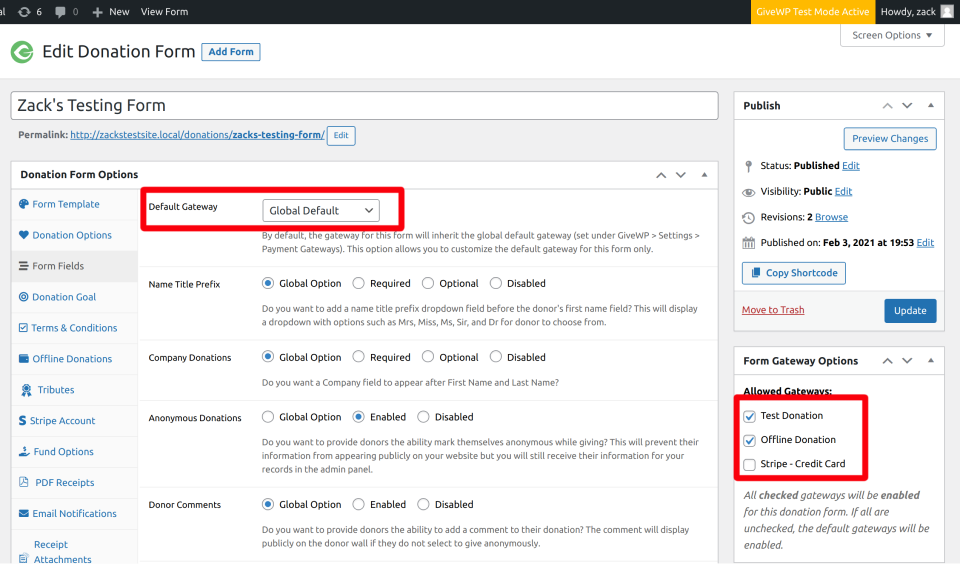The width and height of the screenshot is (960, 564).
Task: Edit the Visibility setting link
Action: pos(843,191)
